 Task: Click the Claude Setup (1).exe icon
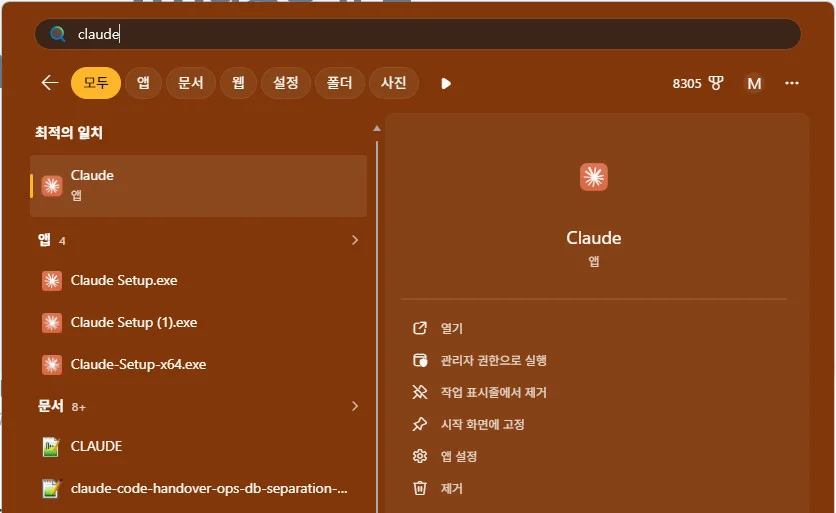coord(52,322)
